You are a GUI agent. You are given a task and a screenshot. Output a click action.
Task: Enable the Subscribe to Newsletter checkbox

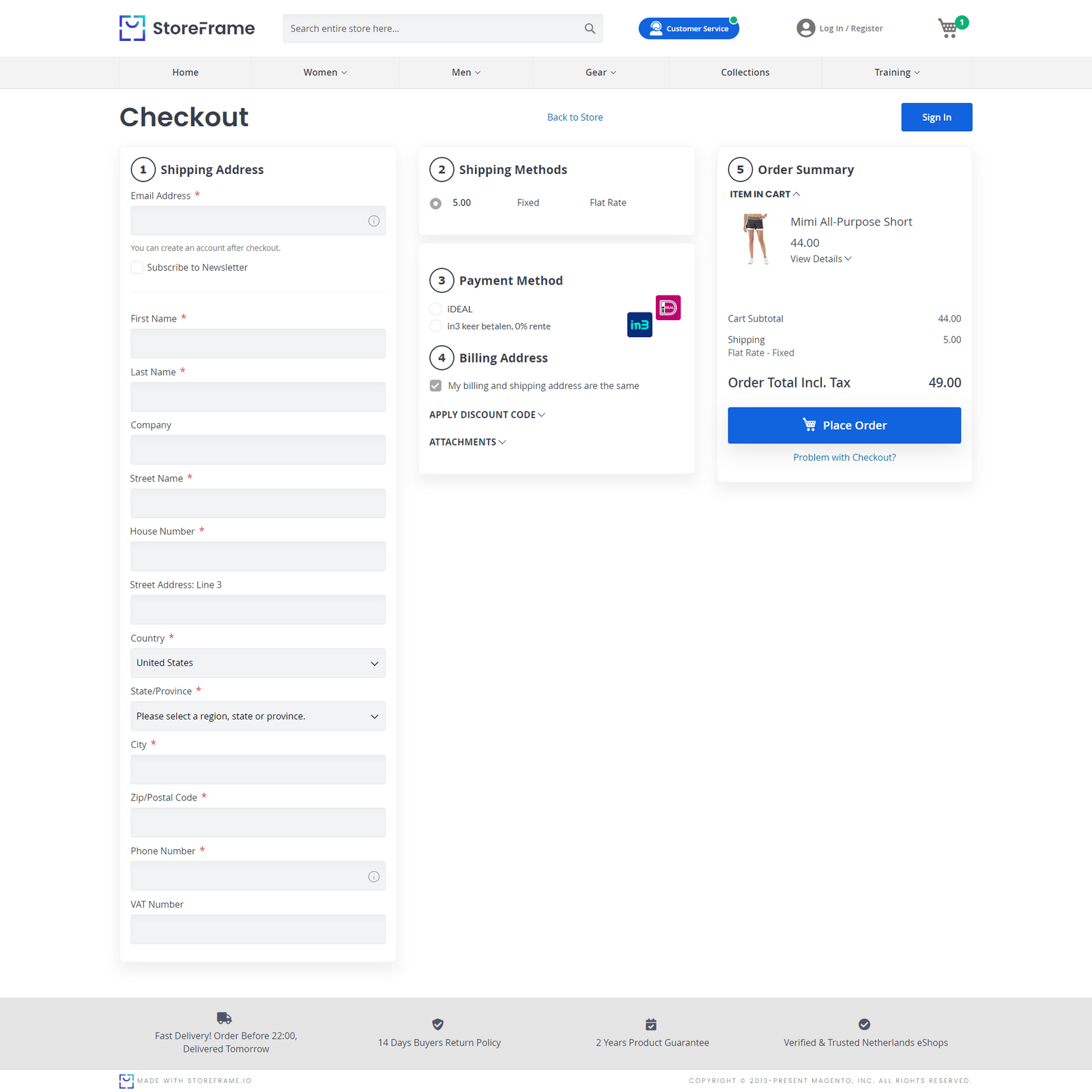136,267
